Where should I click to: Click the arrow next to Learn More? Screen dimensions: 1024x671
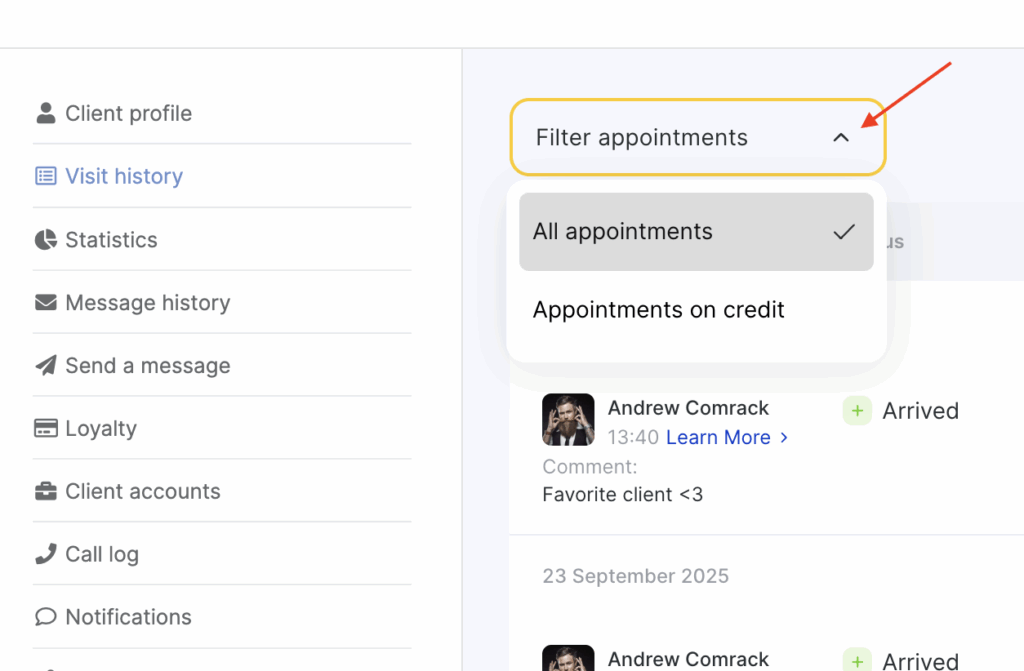tap(784, 438)
